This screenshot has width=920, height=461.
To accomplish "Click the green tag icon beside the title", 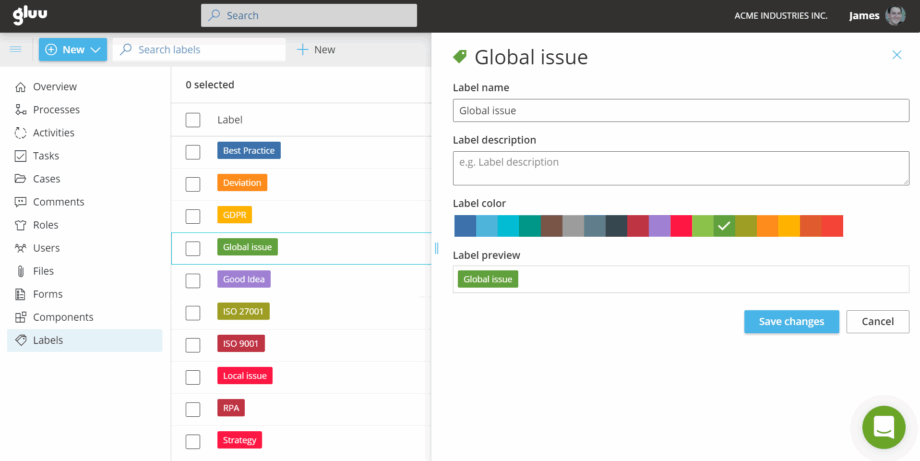I will (x=460, y=57).
